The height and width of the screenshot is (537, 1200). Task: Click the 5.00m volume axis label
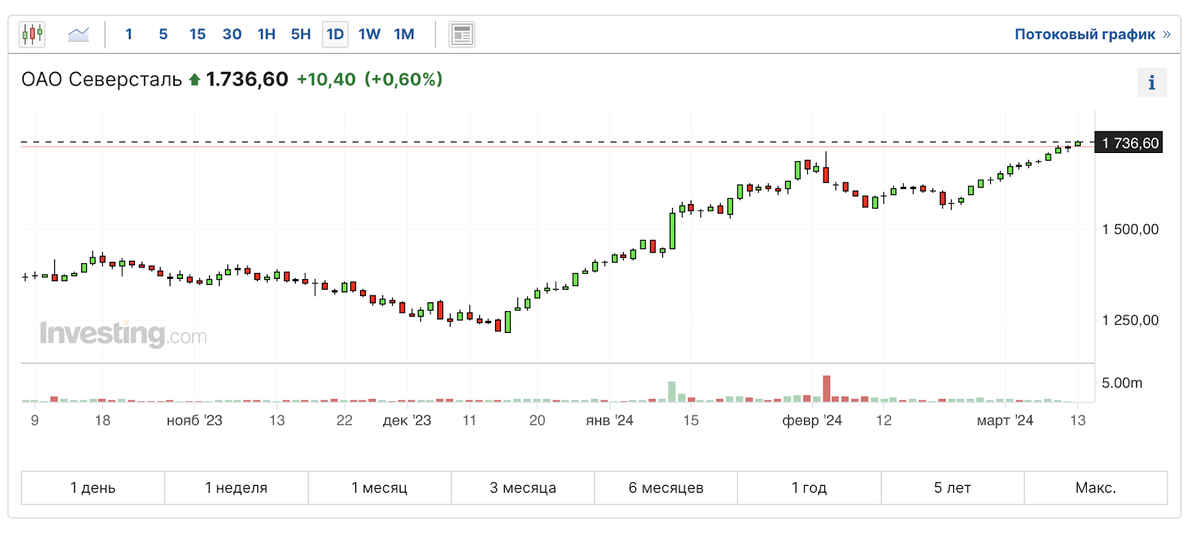[1122, 383]
